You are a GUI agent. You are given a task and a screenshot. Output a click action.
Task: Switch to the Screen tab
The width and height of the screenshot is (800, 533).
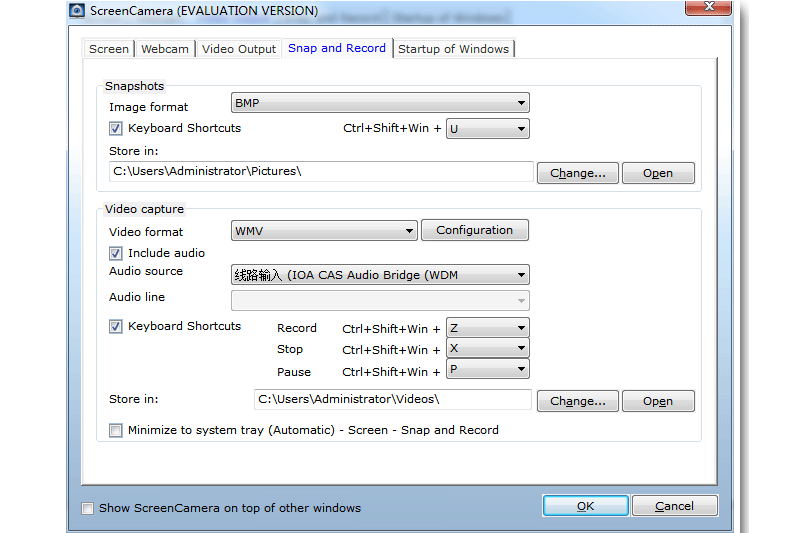coord(109,49)
